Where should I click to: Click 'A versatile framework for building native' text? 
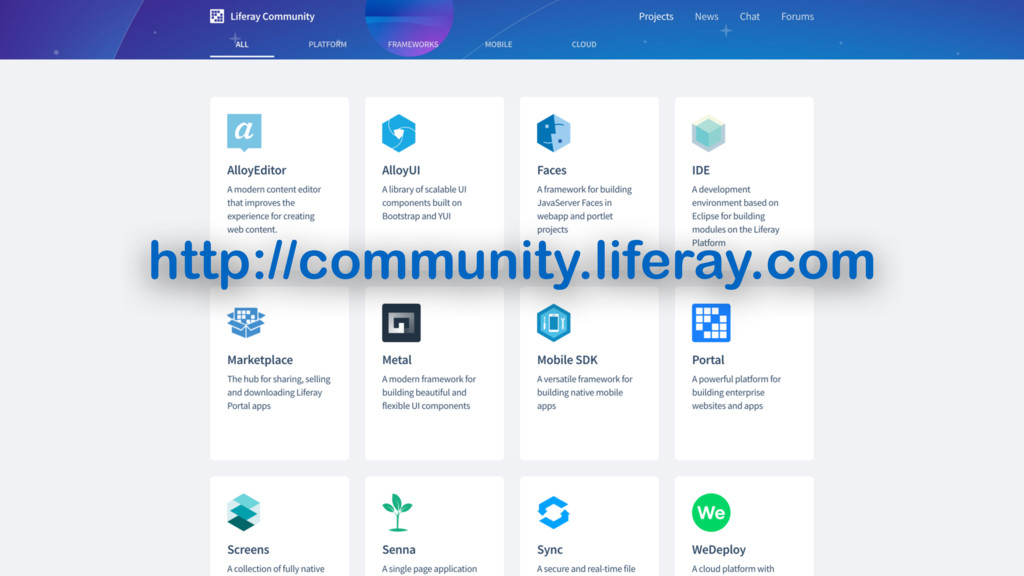585,392
